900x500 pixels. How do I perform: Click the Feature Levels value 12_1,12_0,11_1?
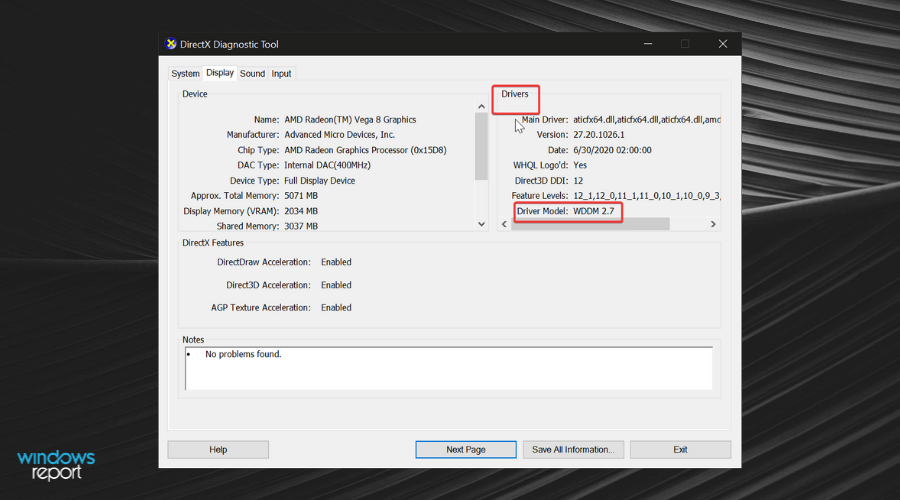[647, 195]
